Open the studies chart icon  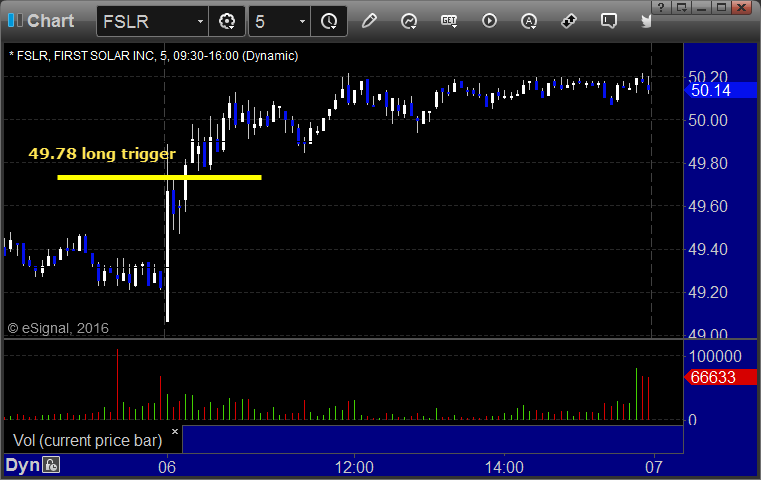[409, 21]
